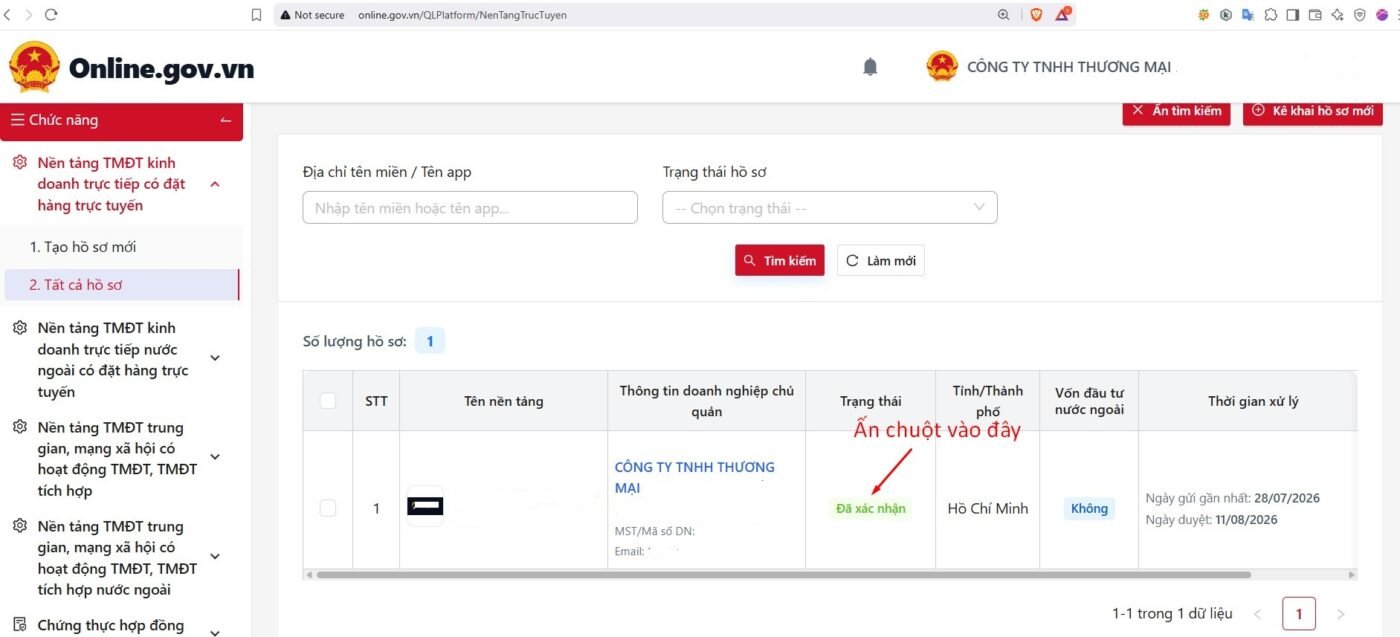Reload the page with the refresh icon

click(51, 15)
